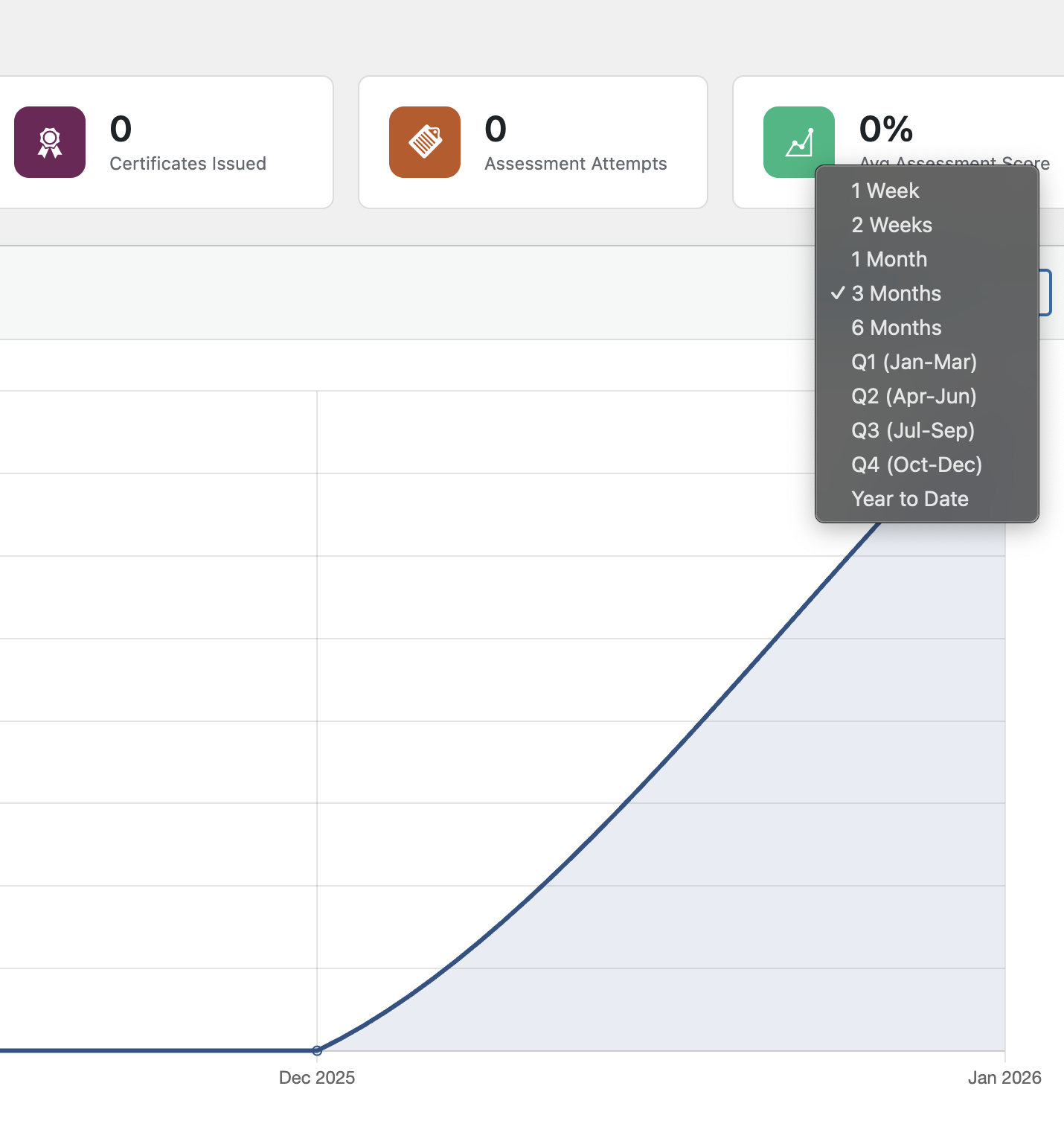The height and width of the screenshot is (1121, 1064).
Task: Click the purple certificate ribbon icon
Action: (50, 142)
